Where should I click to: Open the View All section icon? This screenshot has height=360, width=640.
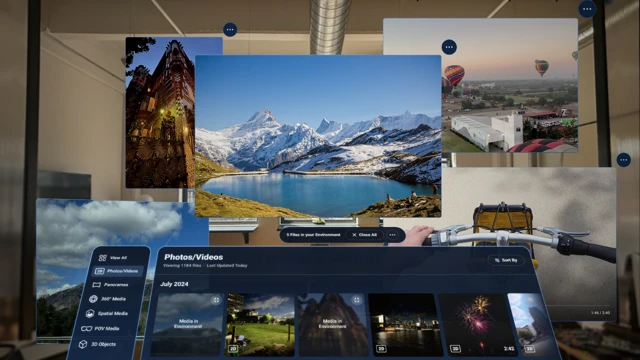click(x=102, y=258)
